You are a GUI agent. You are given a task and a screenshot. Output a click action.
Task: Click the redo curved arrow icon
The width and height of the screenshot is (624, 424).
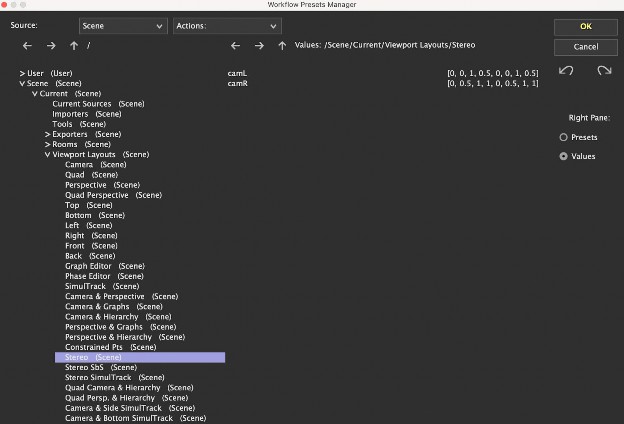[x=603, y=71]
